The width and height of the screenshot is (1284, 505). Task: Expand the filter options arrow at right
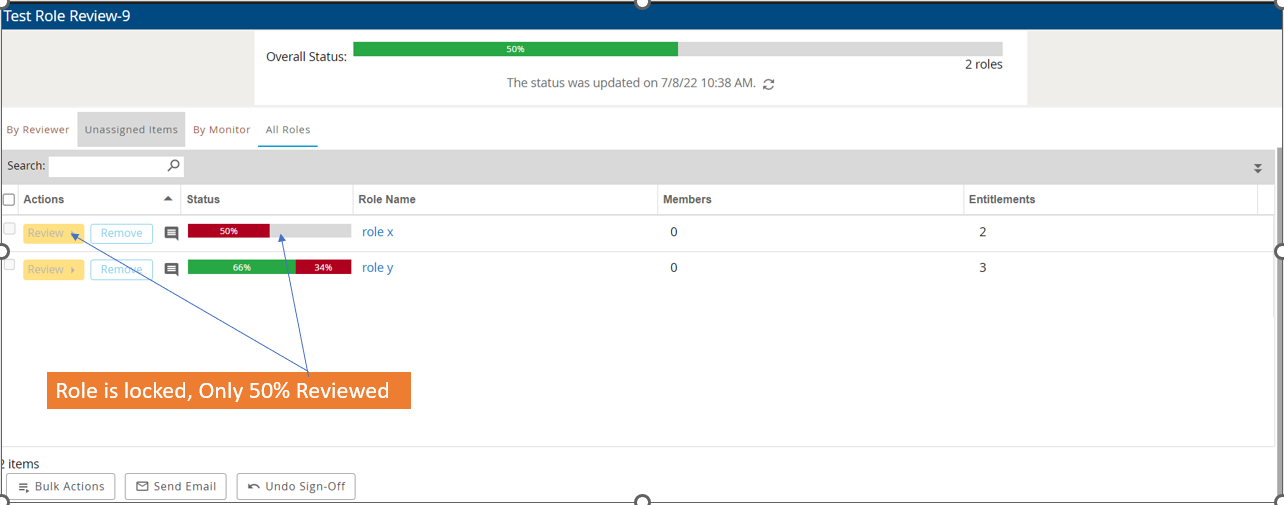tap(1258, 169)
